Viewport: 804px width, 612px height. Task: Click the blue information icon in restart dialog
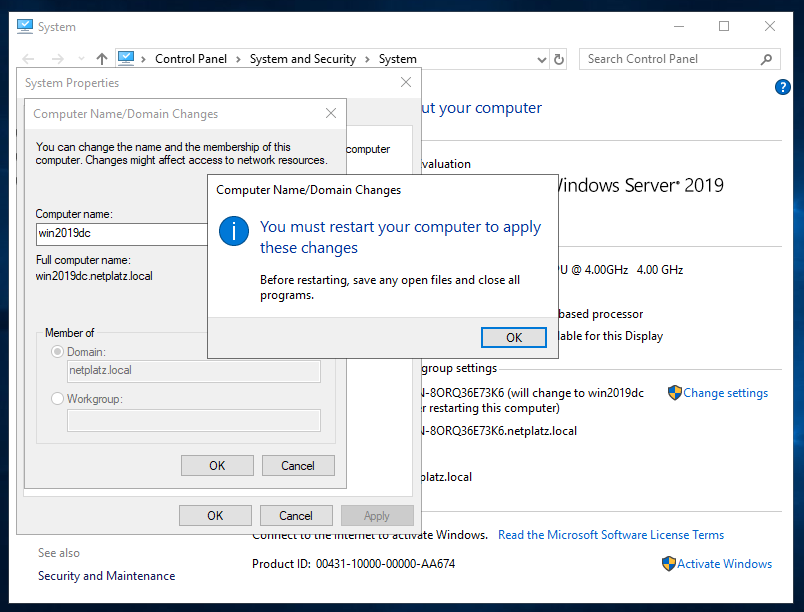pyautogui.click(x=234, y=231)
